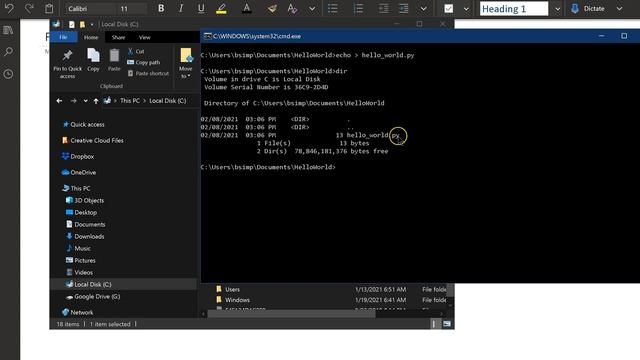Click Local Disk (C:) in address breadcrumb
The image size is (640, 360).
(167, 101)
